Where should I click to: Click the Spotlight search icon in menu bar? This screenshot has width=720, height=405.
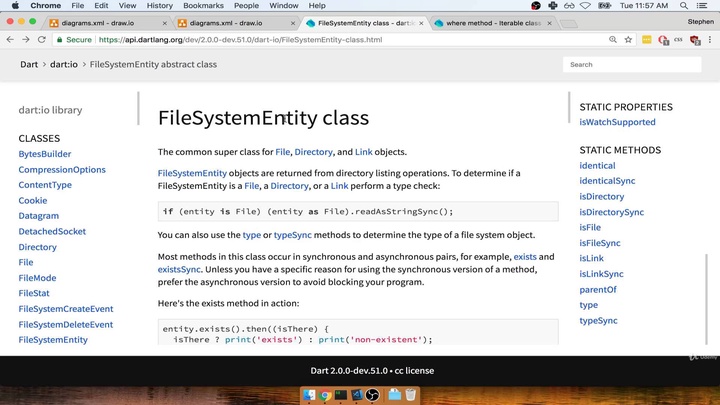[x=683, y=5]
